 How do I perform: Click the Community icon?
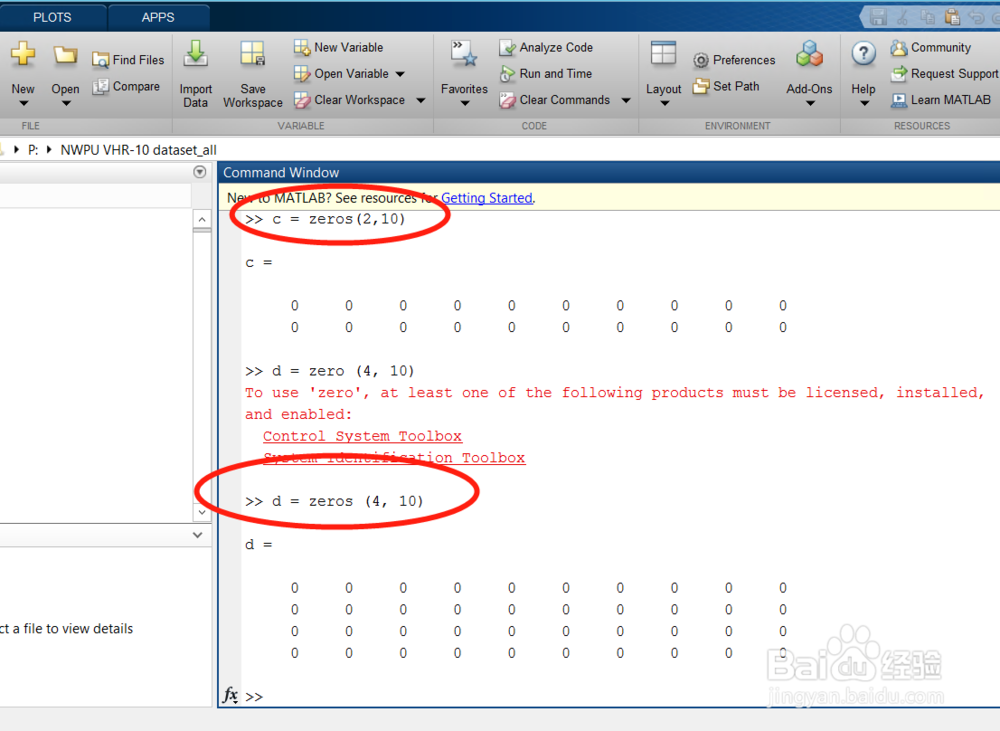[899, 47]
